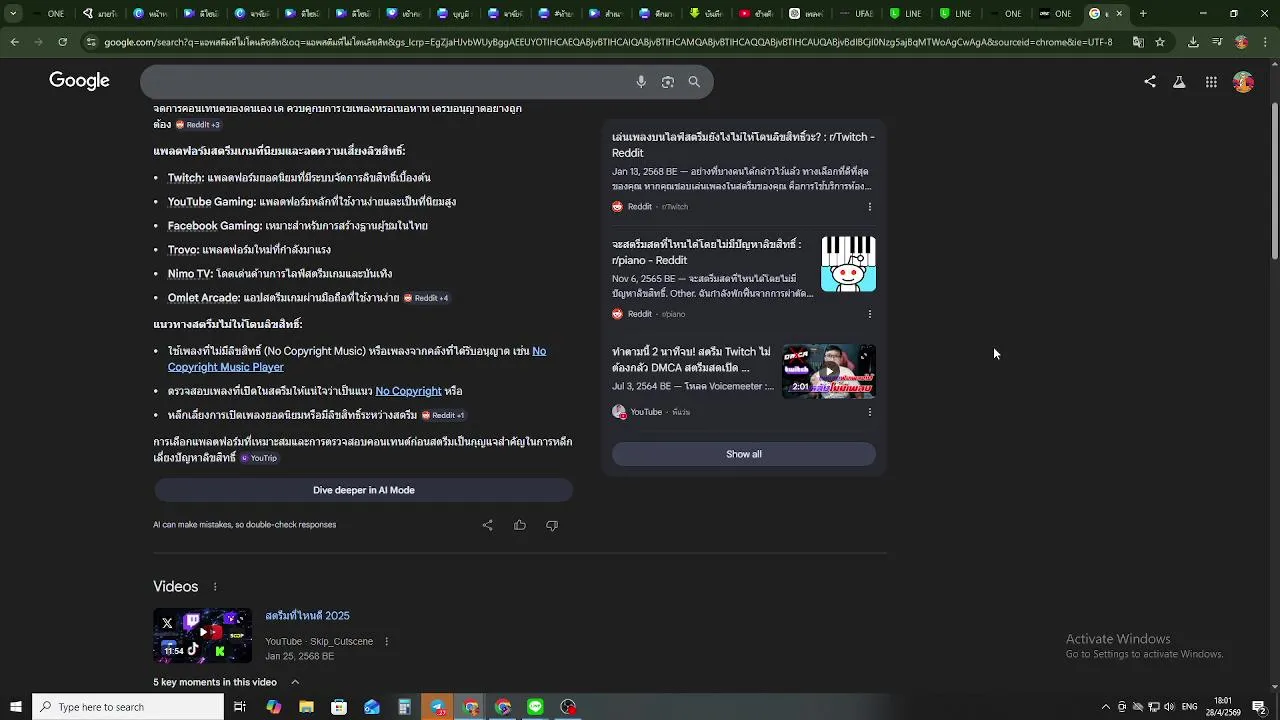Open the r/Twitch Reddit result title
Viewport: 1280px width, 720px height.
(x=743, y=145)
